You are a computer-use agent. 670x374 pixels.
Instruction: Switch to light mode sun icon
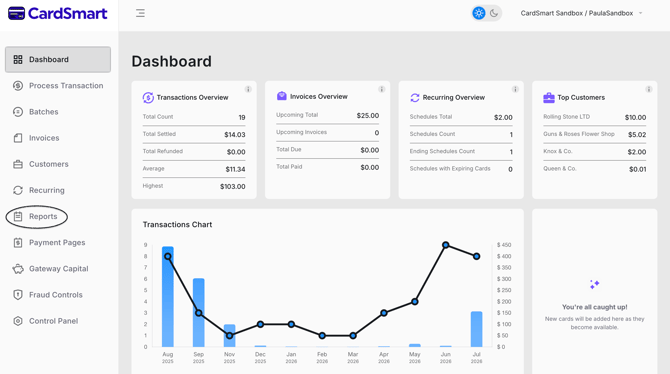point(479,13)
